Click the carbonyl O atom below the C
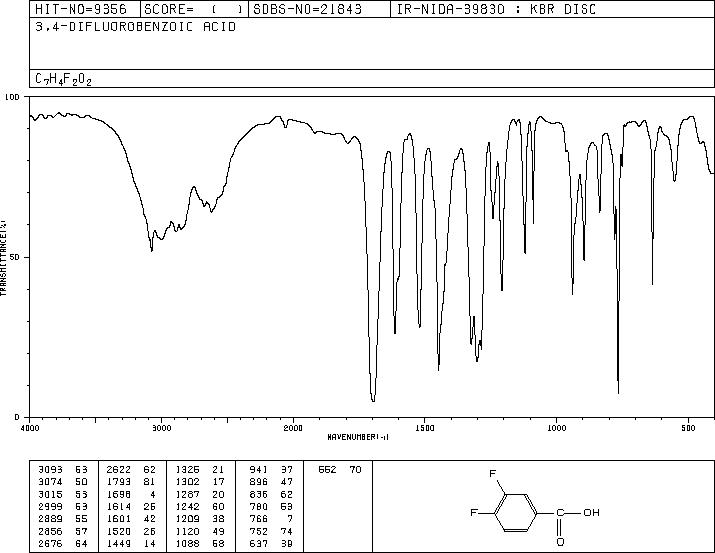Image resolution: width=715 pixels, height=553 pixels. coord(560,542)
